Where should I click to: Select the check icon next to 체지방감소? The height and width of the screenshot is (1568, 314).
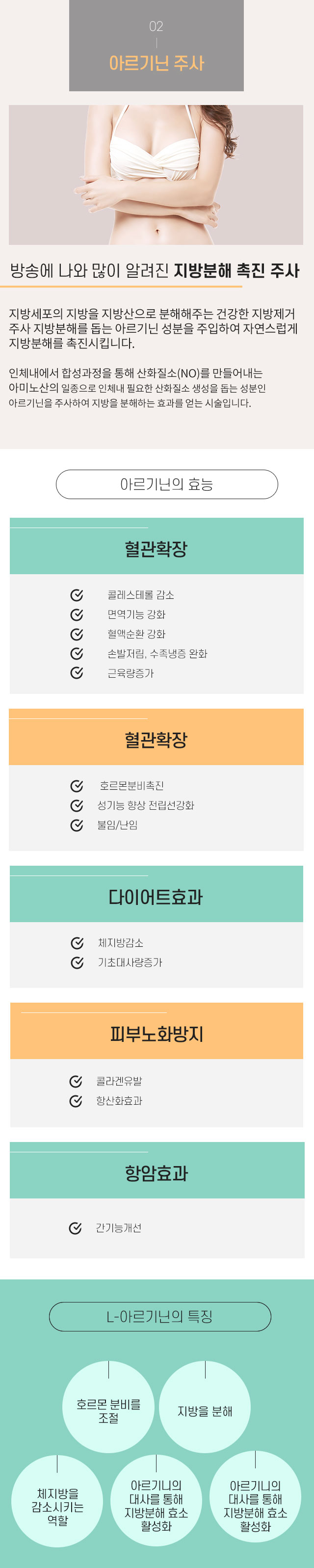78,943
